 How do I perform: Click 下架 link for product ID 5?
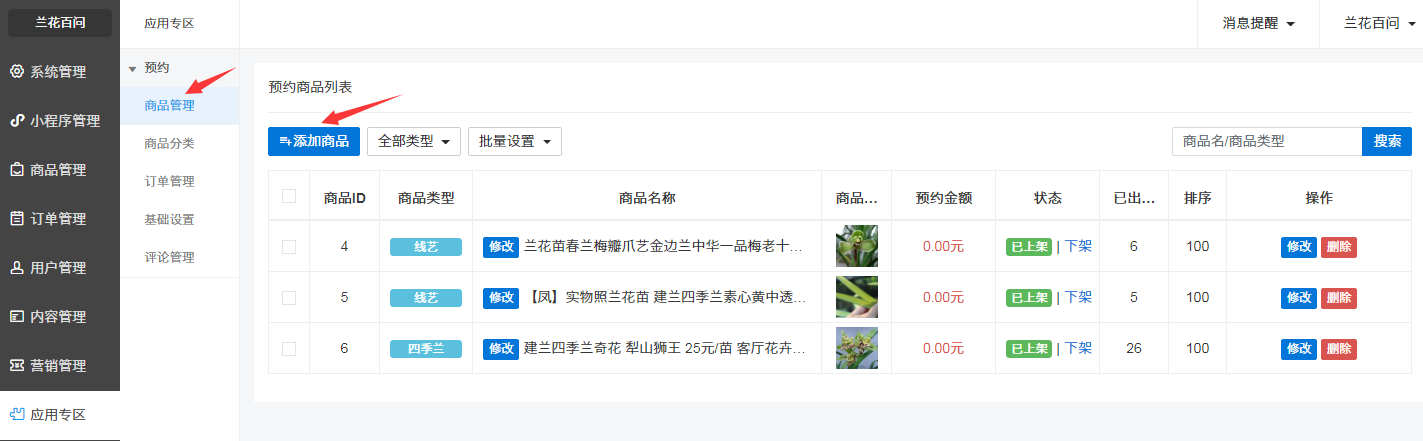click(x=1078, y=297)
